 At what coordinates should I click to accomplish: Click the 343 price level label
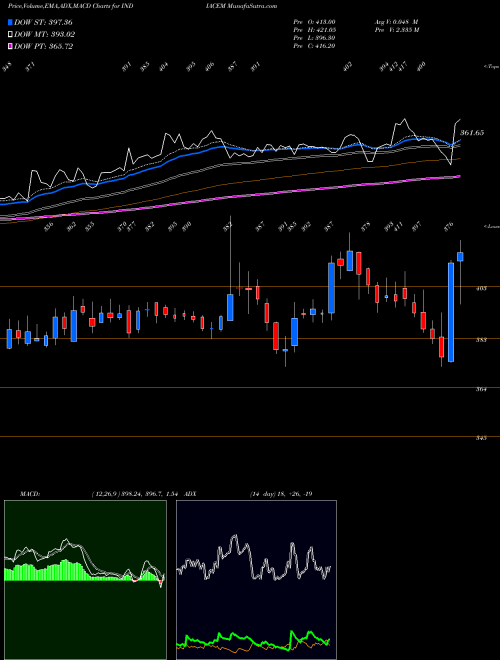[481, 438]
